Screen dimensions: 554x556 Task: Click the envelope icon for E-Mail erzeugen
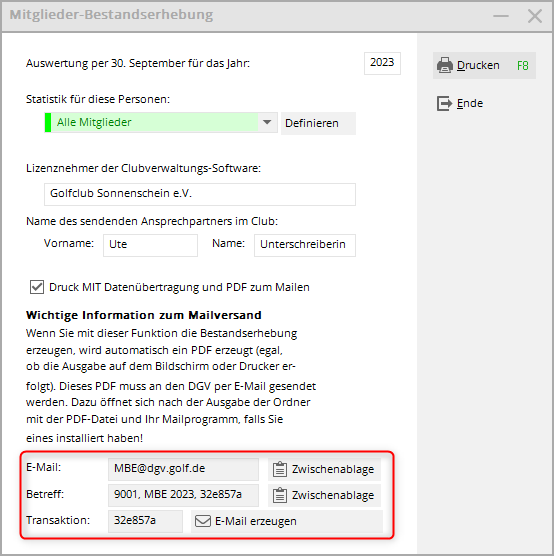[203, 521]
